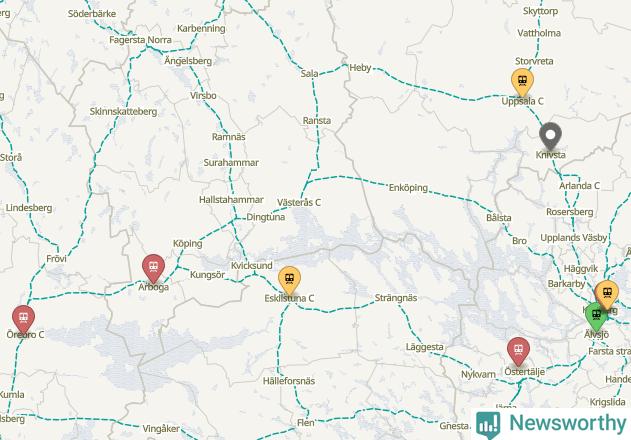This screenshot has width=631, height=440.
Task: Select the Sala station label
Action: tap(309, 74)
